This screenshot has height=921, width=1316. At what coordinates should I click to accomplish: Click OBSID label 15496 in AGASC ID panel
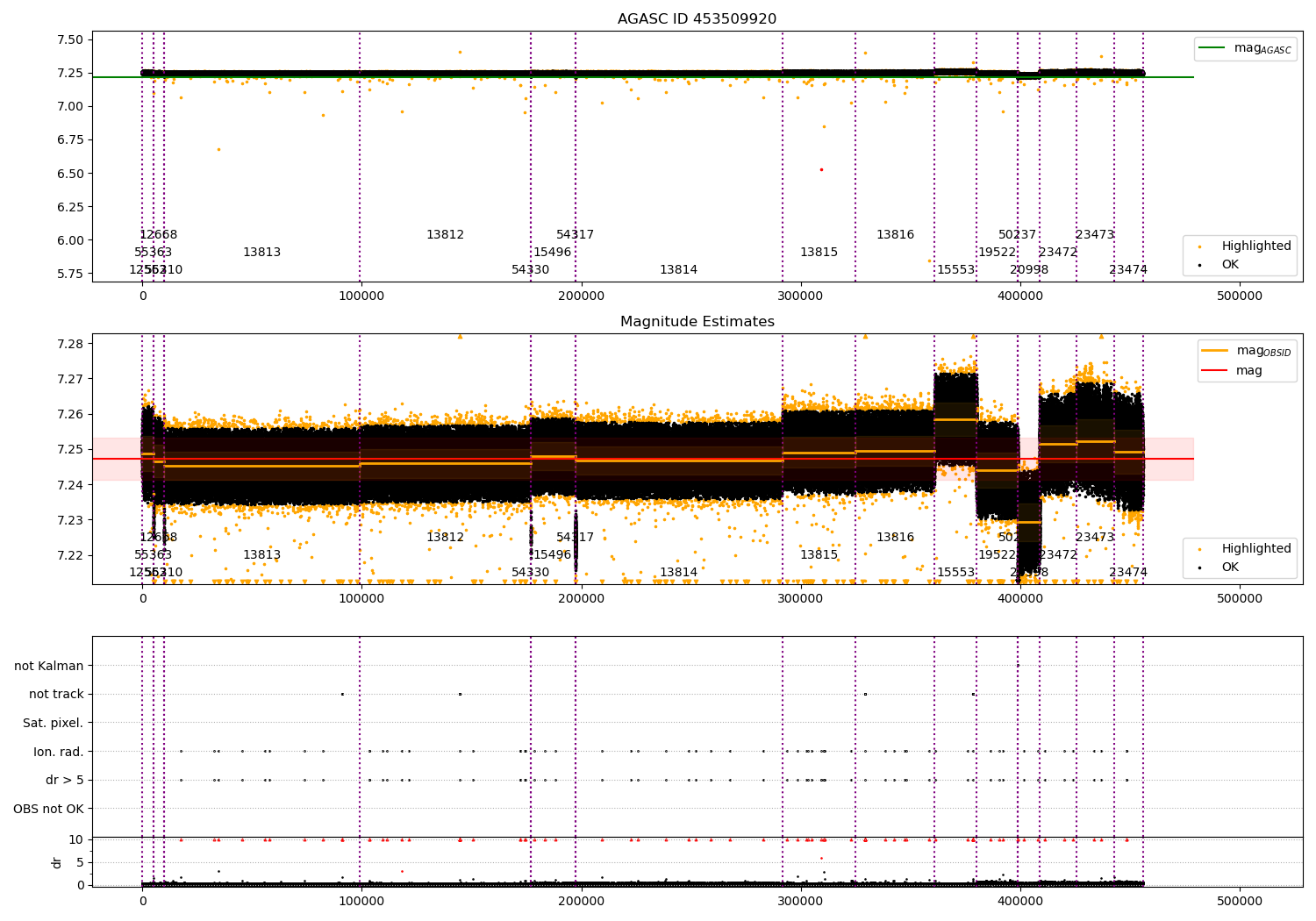coord(552,253)
